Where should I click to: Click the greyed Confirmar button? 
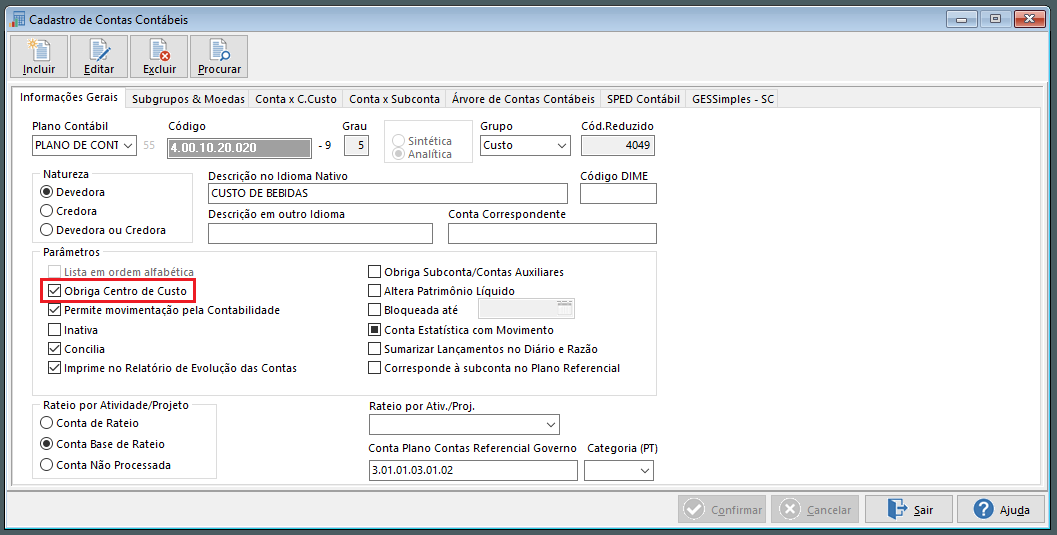722,509
